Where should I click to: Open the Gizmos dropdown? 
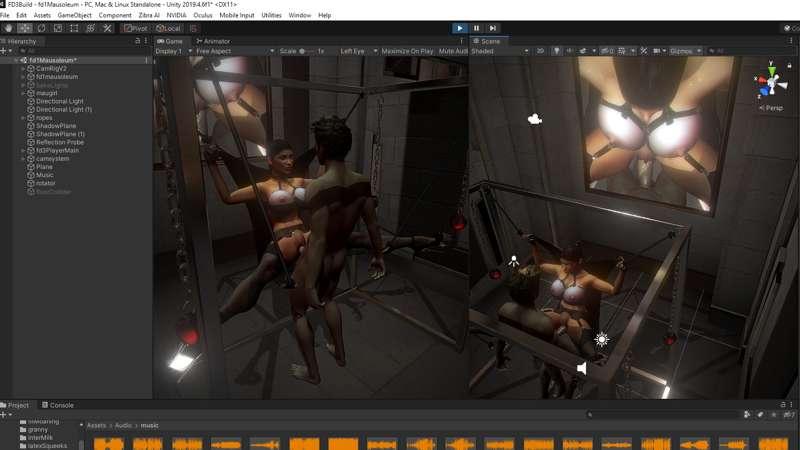[685, 51]
